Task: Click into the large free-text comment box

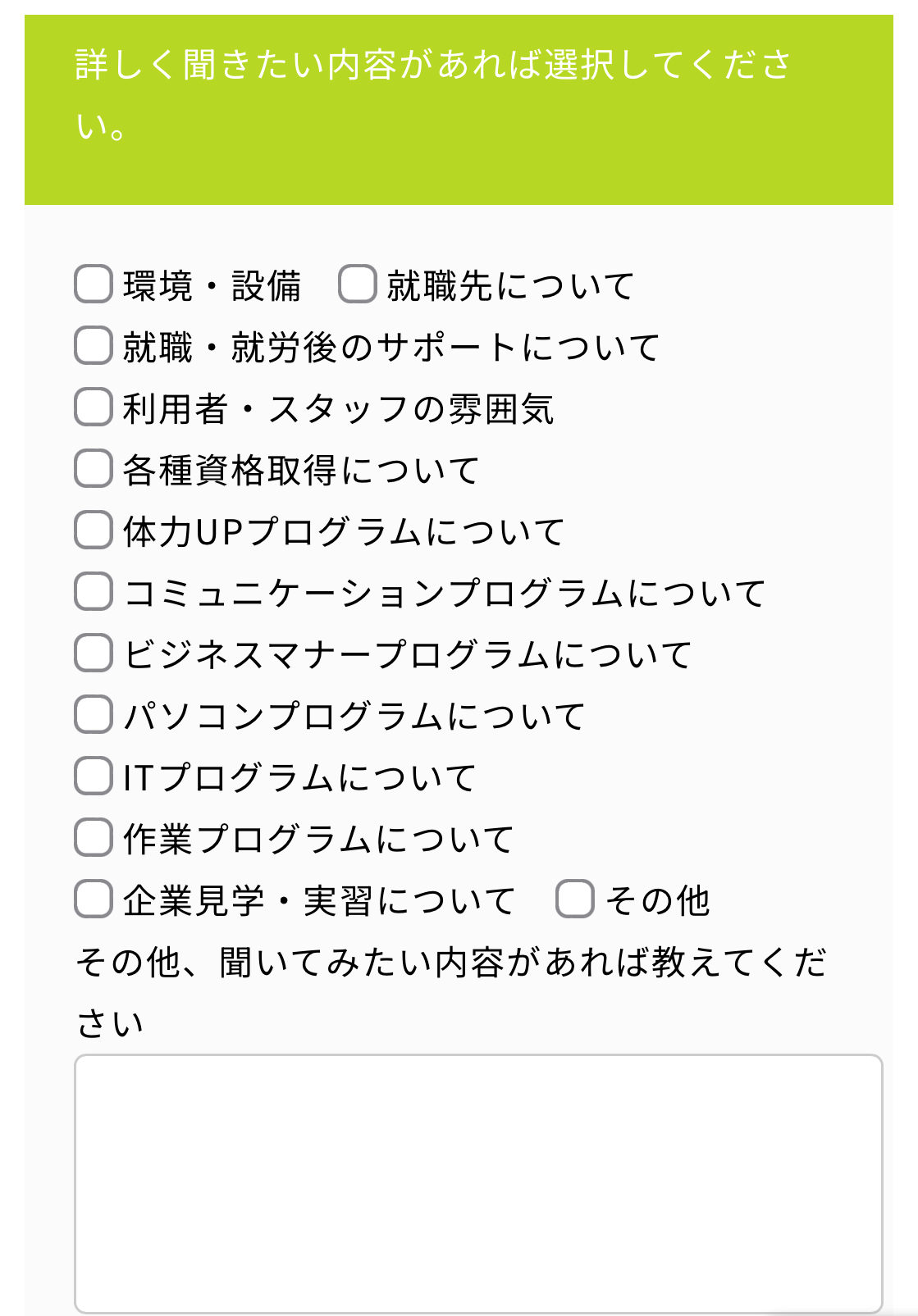Action: coord(478,1183)
